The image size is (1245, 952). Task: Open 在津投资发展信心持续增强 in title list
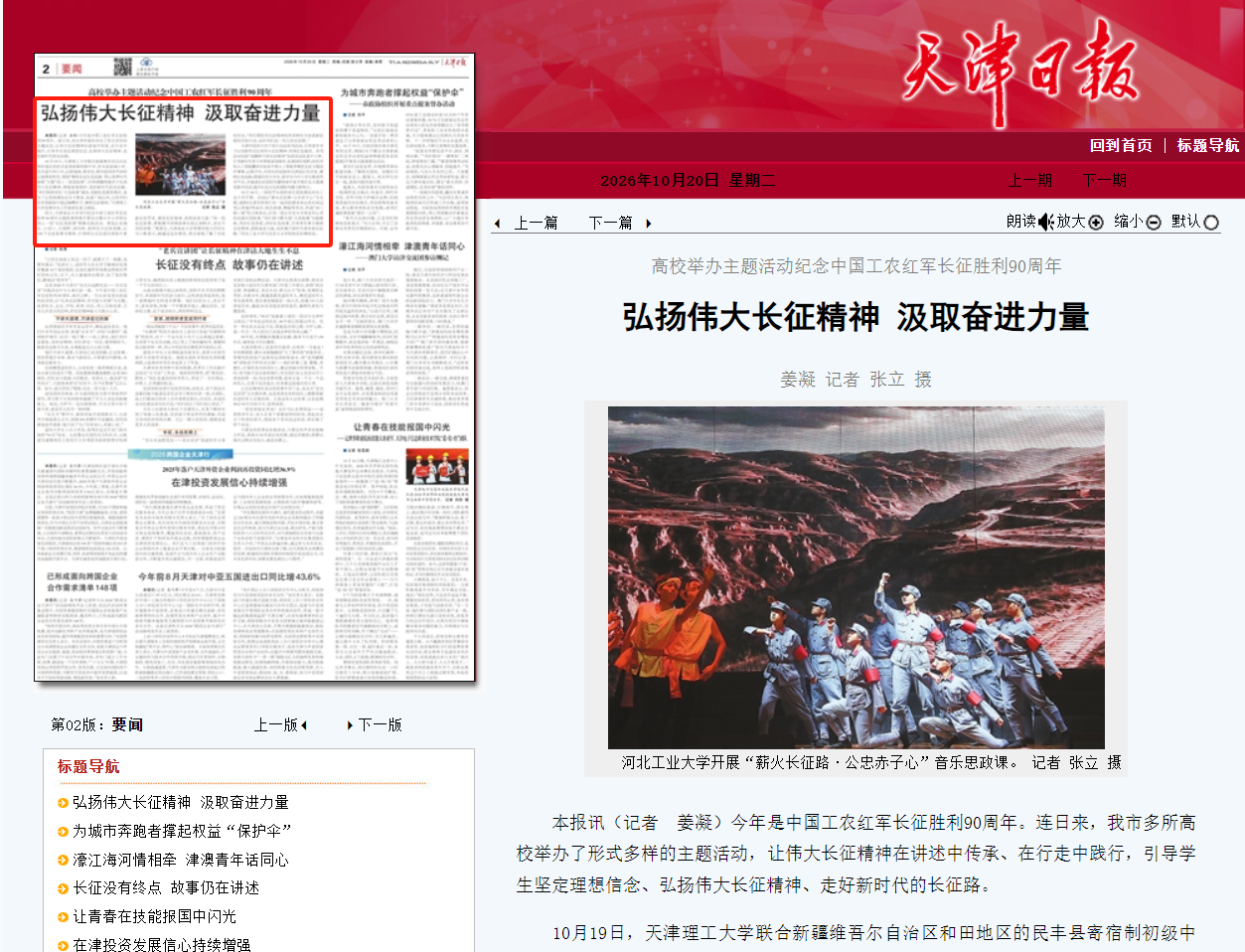[x=162, y=944]
